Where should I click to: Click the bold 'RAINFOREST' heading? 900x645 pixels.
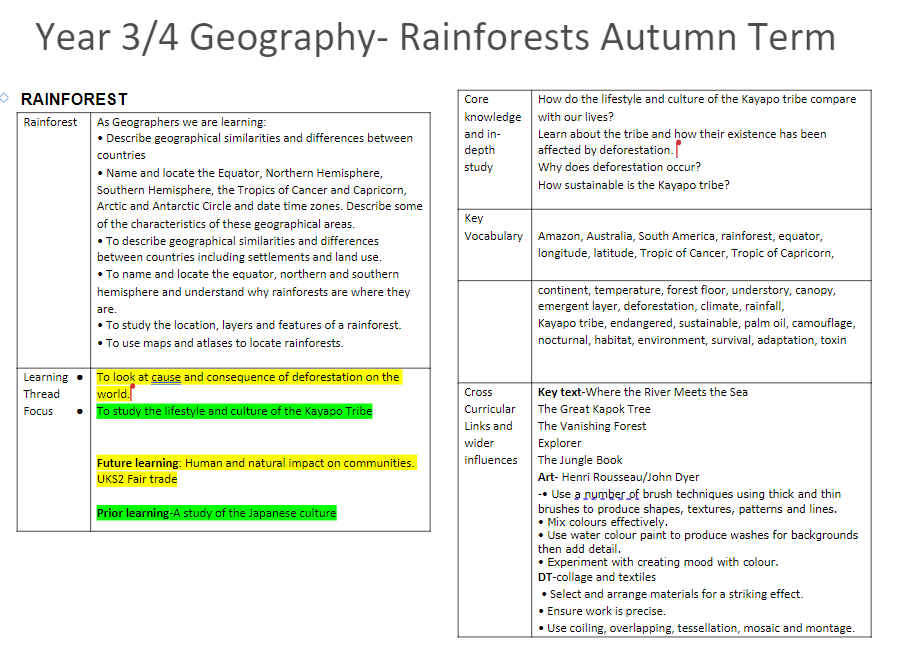click(x=74, y=99)
